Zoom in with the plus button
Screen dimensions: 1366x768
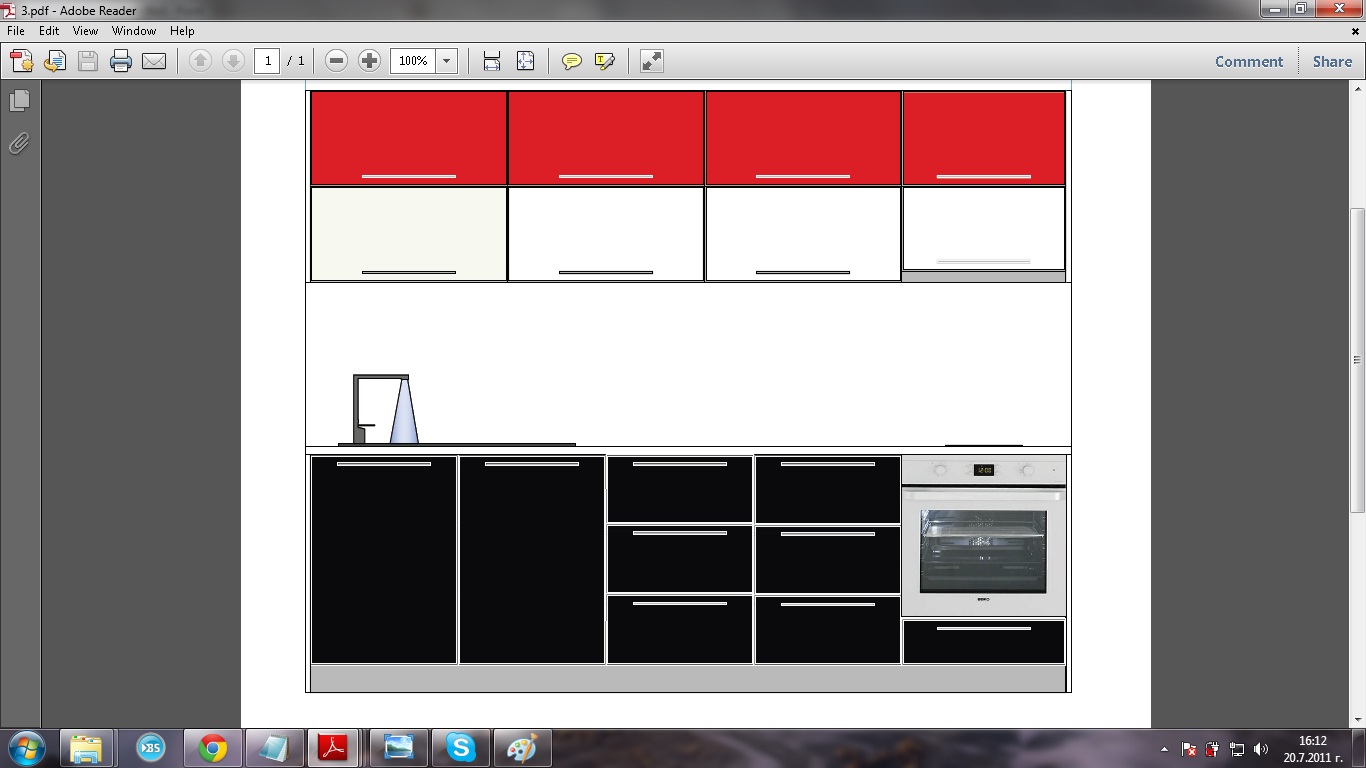pos(370,61)
